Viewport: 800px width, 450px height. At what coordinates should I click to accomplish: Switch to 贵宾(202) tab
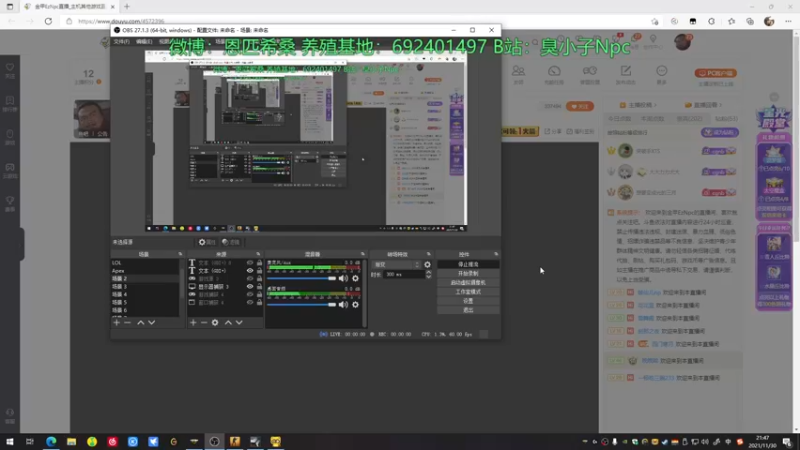tap(689, 118)
